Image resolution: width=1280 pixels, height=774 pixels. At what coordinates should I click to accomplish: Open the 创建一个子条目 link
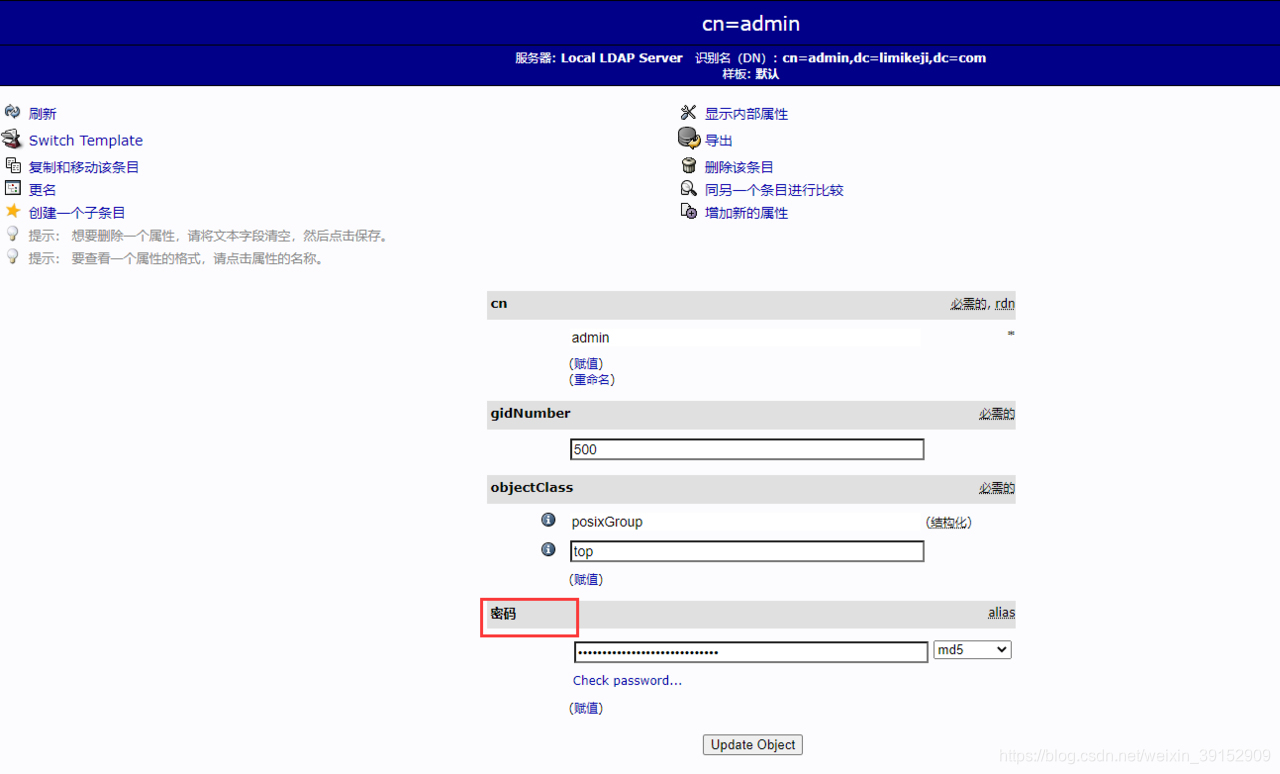point(77,213)
